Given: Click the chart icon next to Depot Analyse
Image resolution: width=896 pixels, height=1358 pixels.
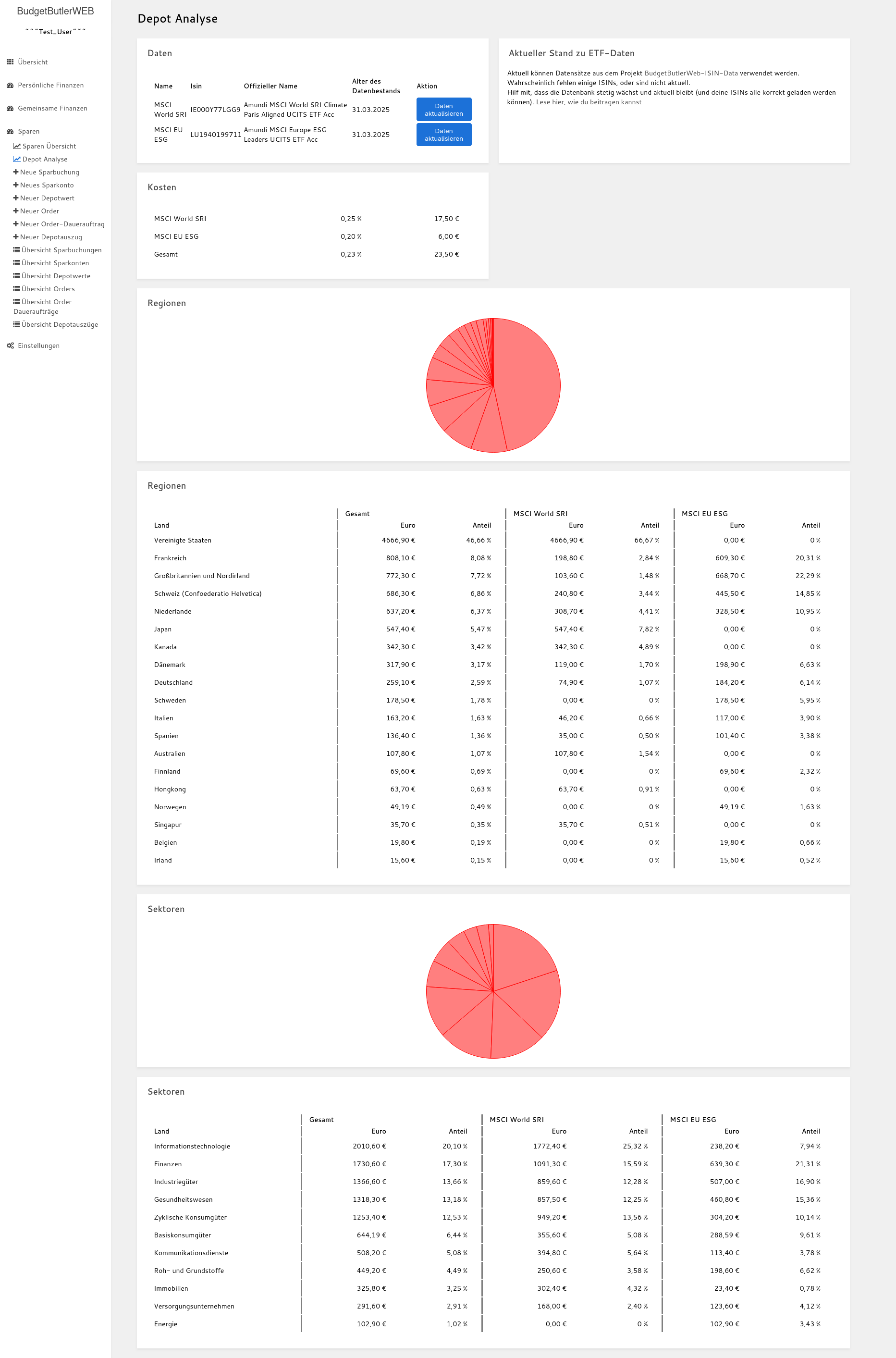Looking at the screenshot, I should pos(16,159).
